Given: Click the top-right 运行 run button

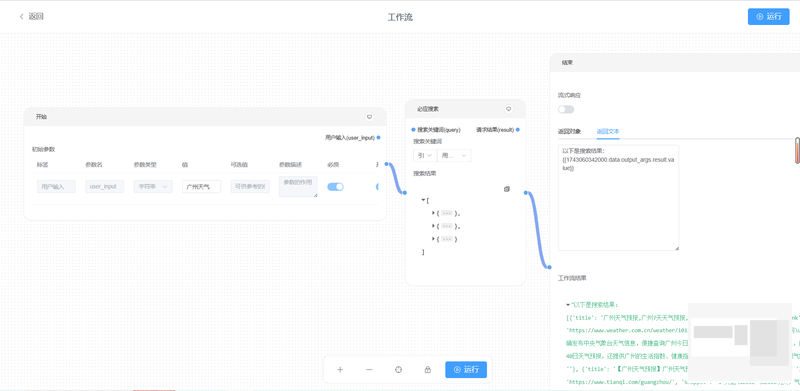Looking at the screenshot, I should pyautogui.click(x=768, y=16).
